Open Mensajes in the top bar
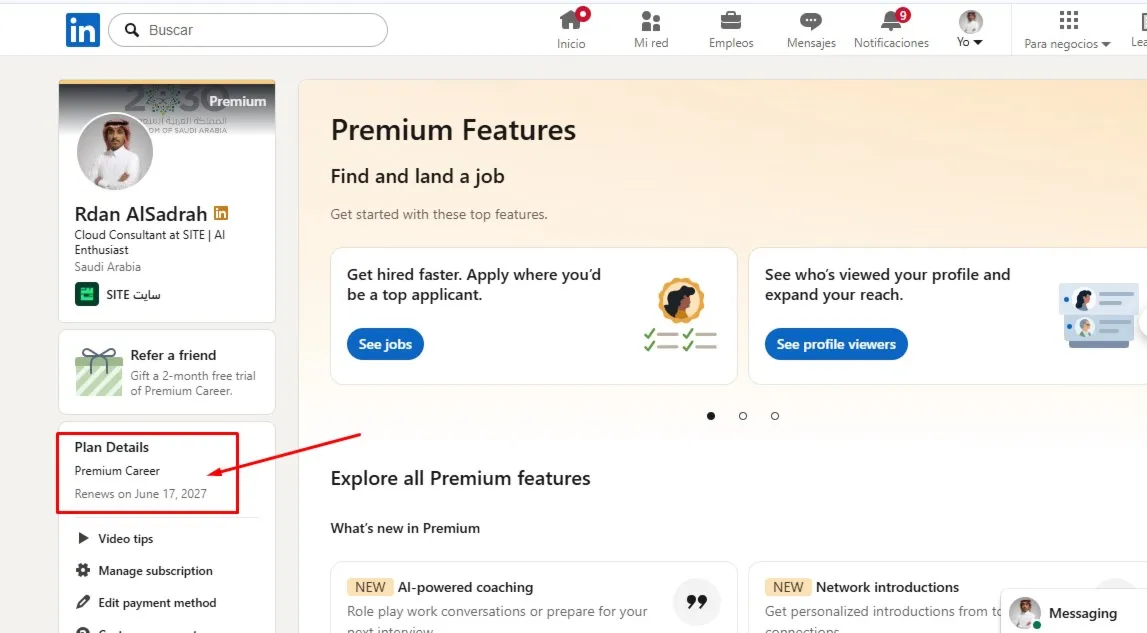This screenshot has width=1147, height=633. (x=811, y=29)
